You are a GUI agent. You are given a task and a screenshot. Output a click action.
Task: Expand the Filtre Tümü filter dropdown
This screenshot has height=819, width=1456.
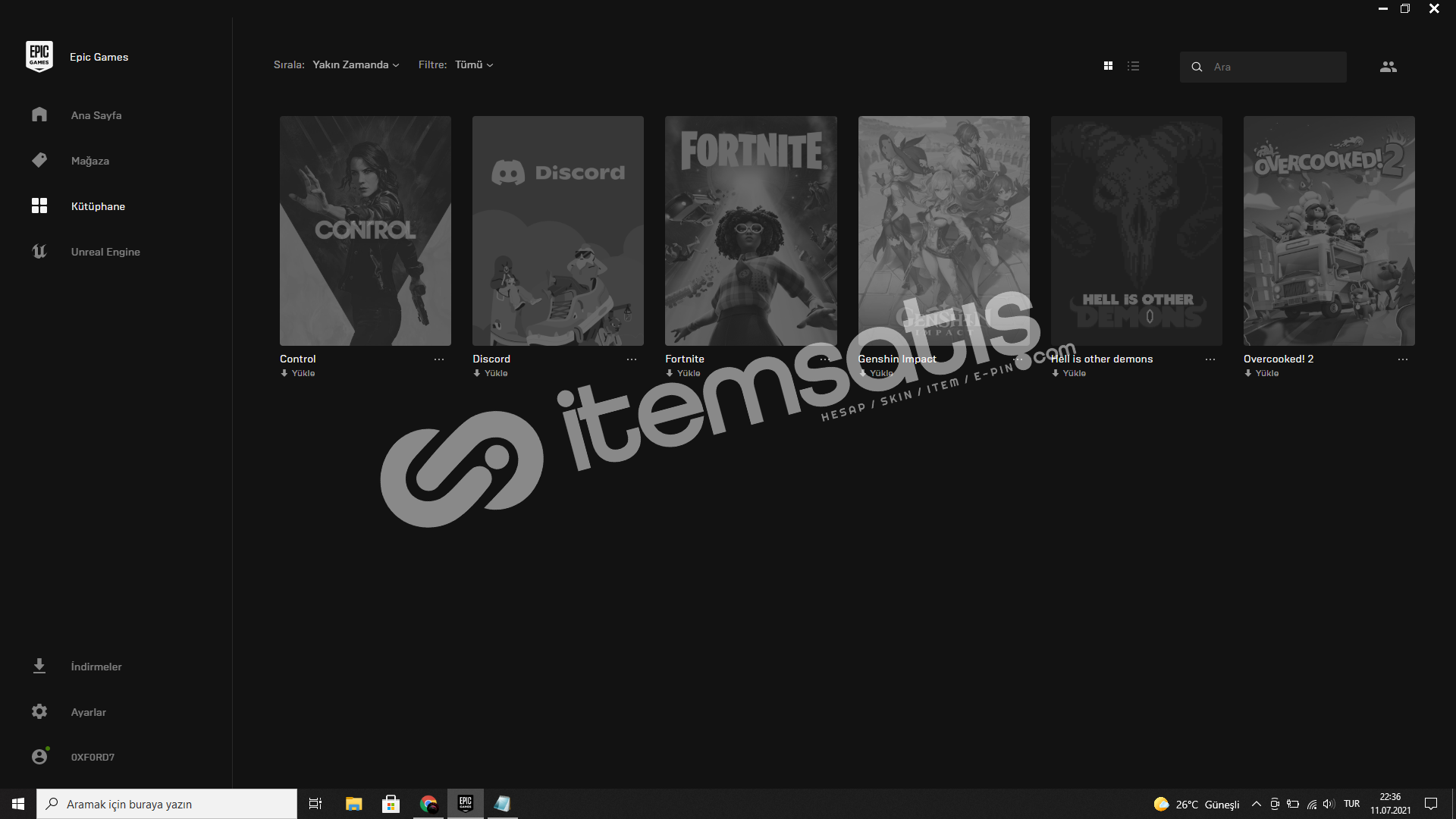(x=474, y=65)
